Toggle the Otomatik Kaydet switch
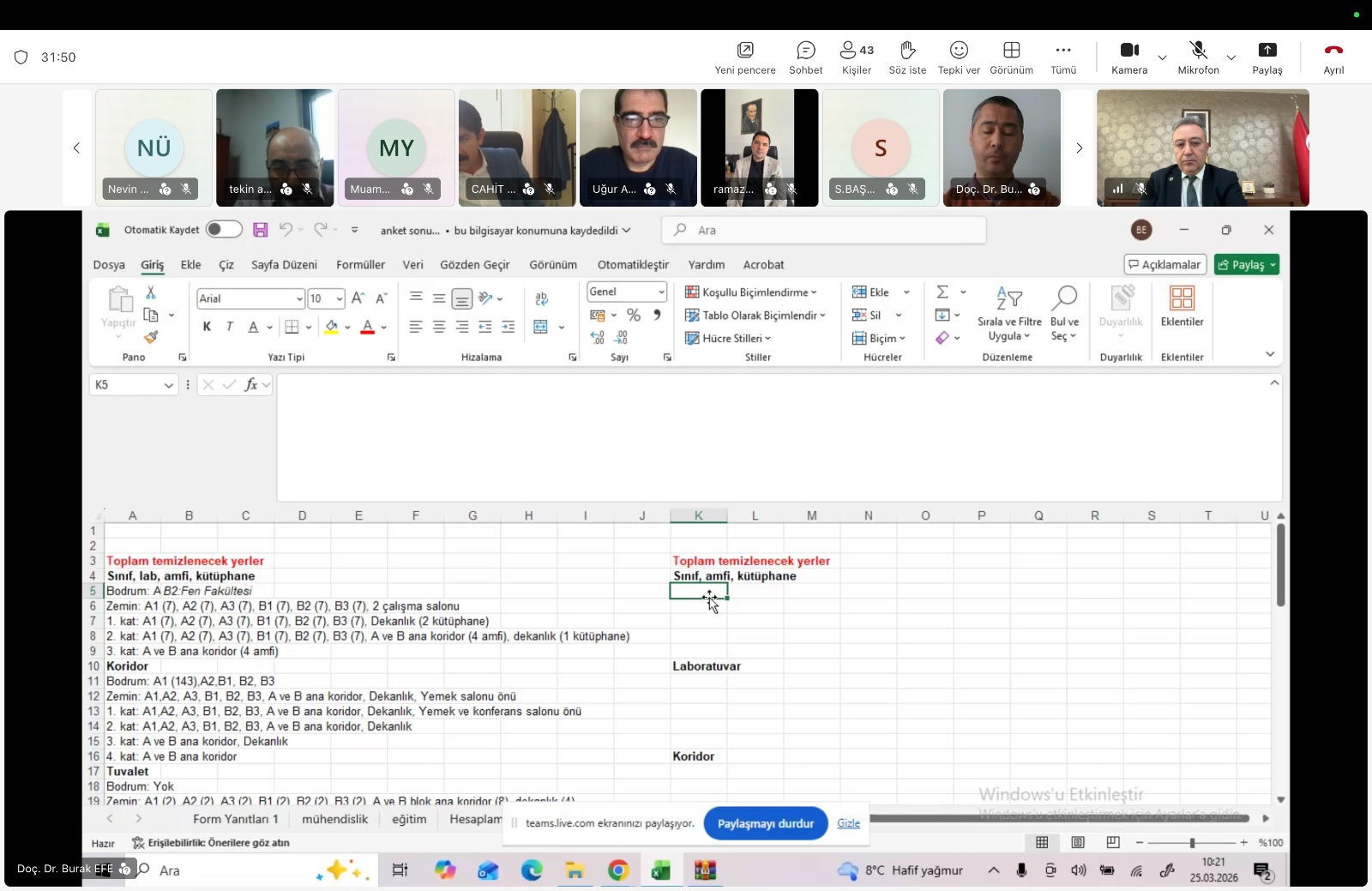 pos(224,230)
